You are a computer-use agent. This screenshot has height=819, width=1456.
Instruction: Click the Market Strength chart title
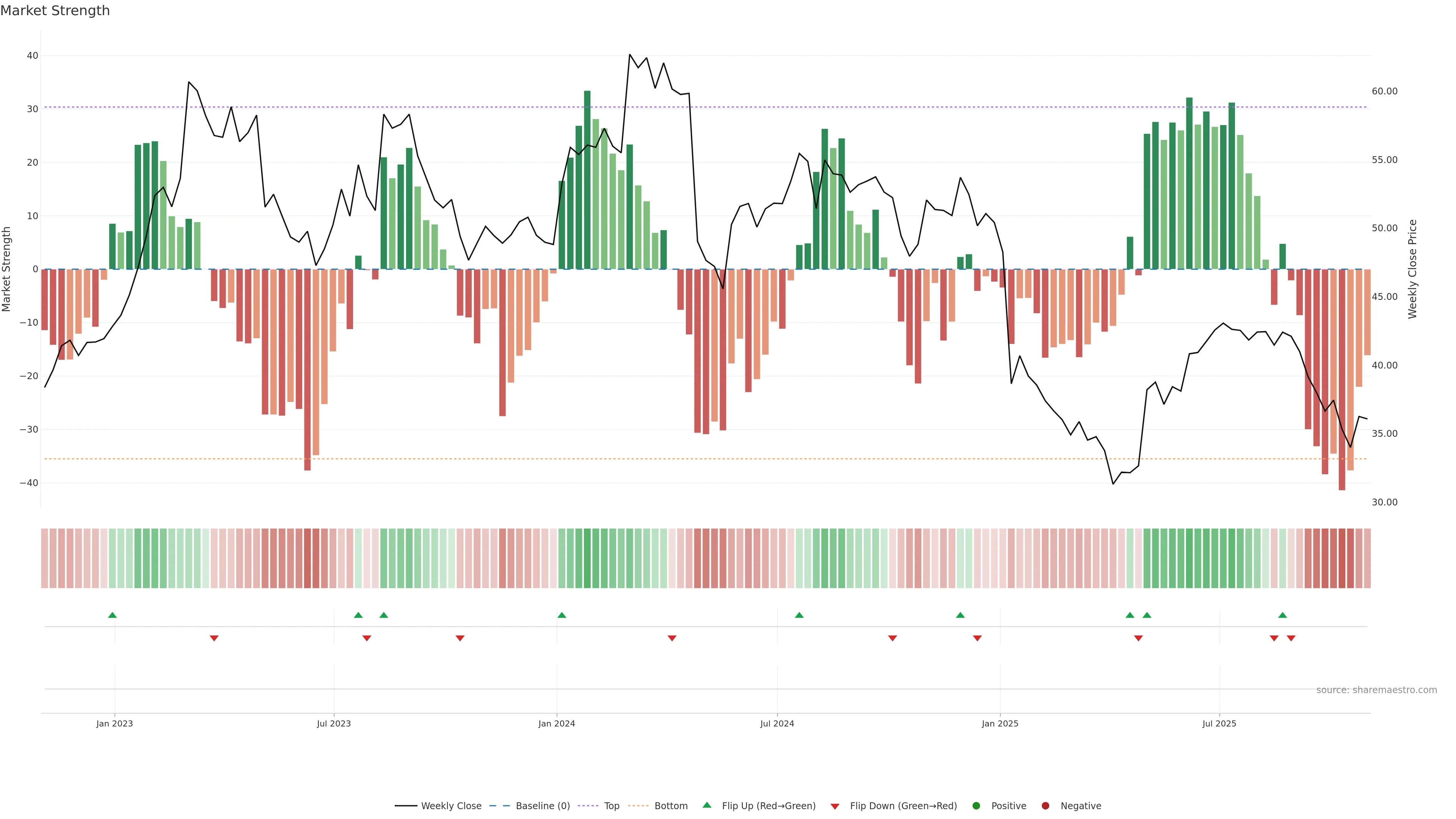click(55, 11)
